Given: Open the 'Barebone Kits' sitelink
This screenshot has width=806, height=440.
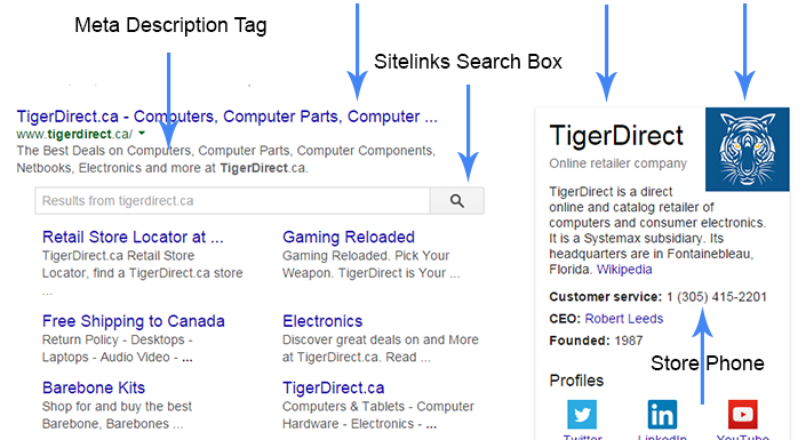Looking at the screenshot, I should point(94,387).
